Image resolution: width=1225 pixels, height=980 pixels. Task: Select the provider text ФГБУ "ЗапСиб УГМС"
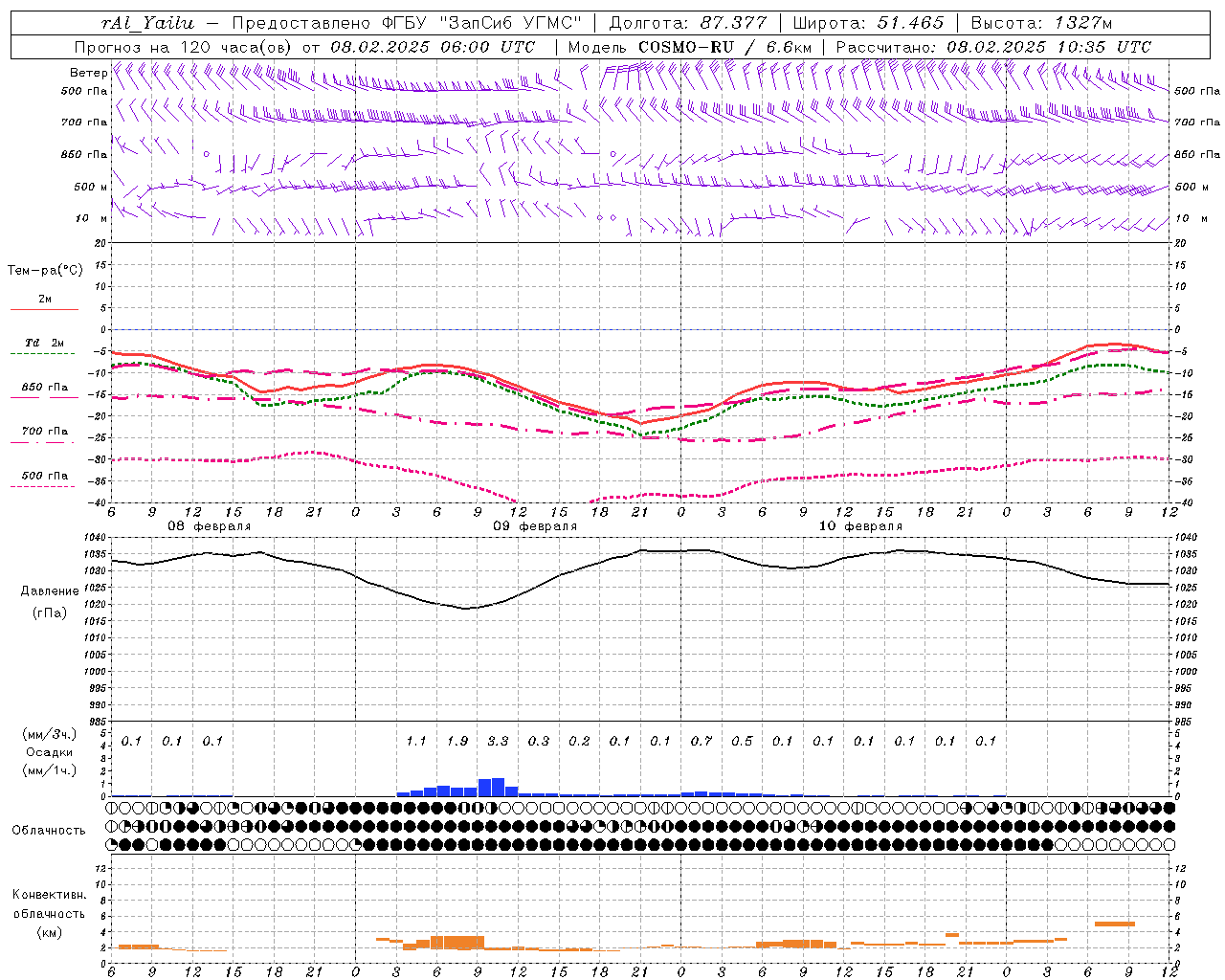[x=483, y=23]
